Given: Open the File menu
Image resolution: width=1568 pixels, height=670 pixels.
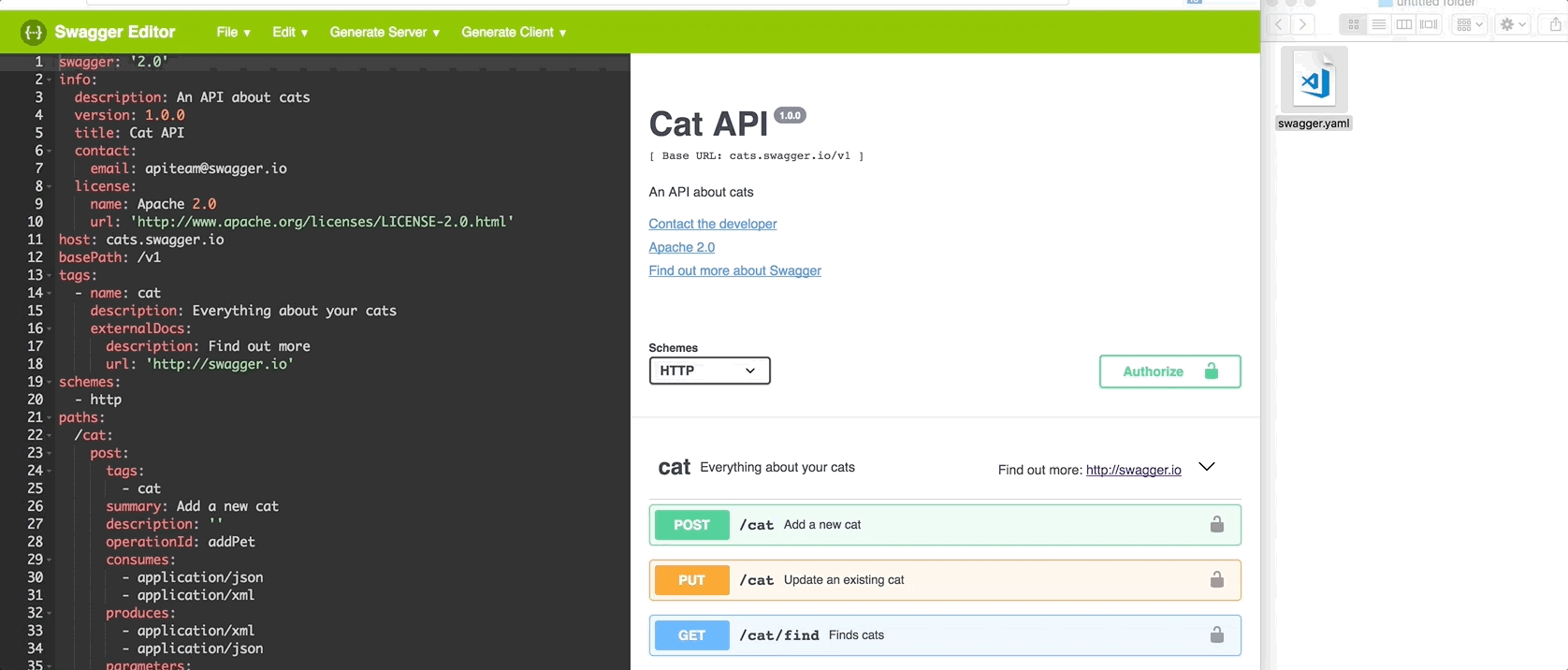Looking at the screenshot, I should click(233, 32).
